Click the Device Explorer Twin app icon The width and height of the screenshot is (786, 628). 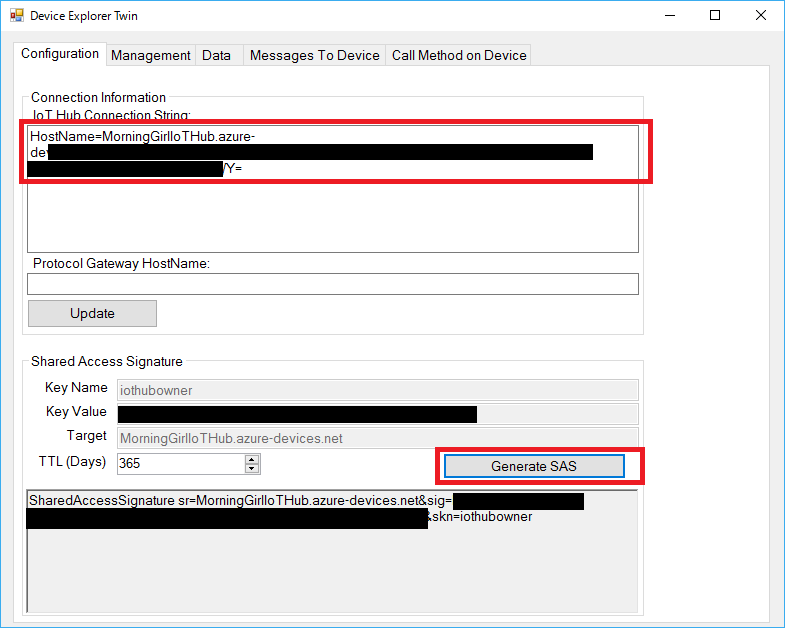click(x=17, y=16)
